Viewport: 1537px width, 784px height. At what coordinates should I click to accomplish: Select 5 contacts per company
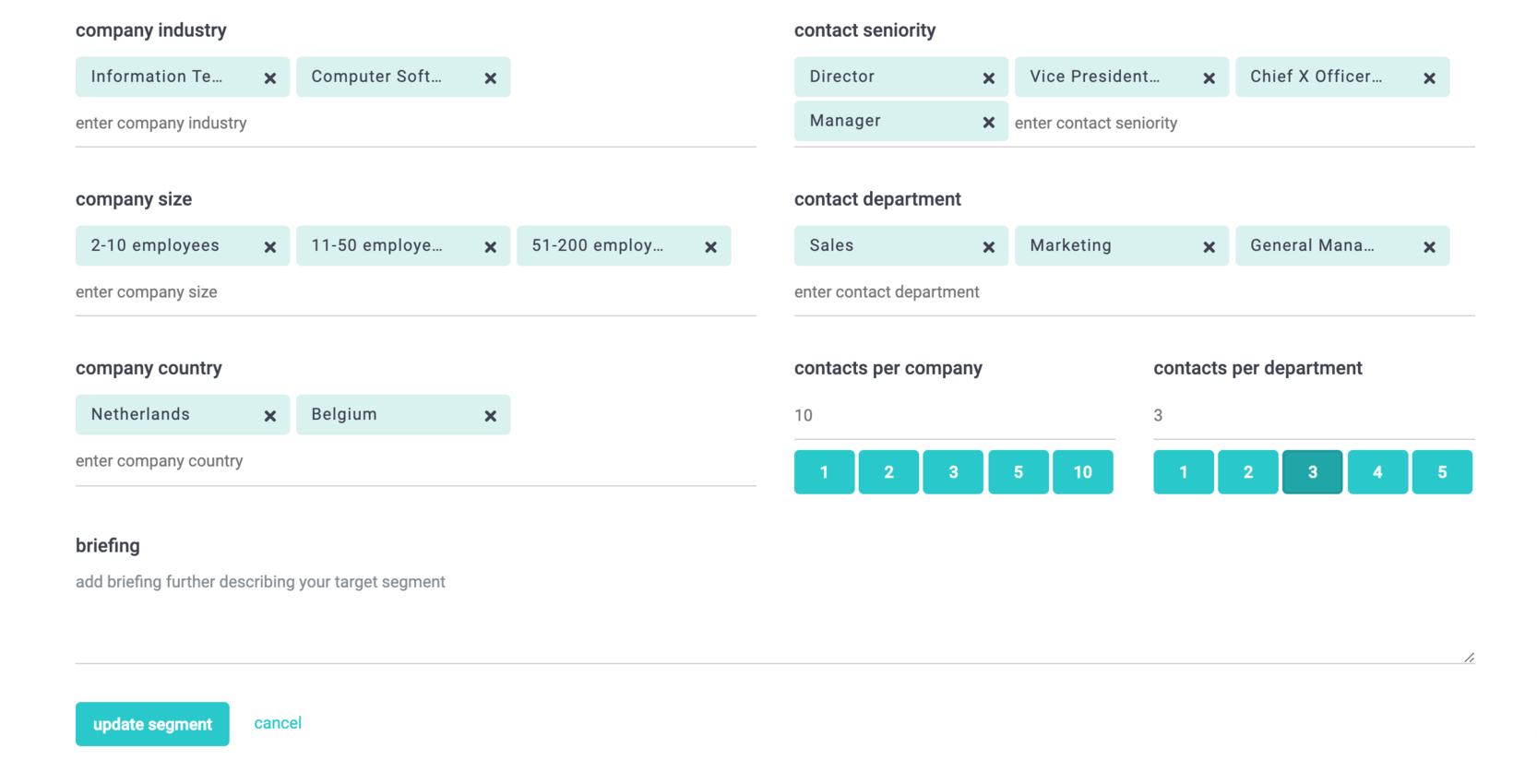click(1018, 472)
